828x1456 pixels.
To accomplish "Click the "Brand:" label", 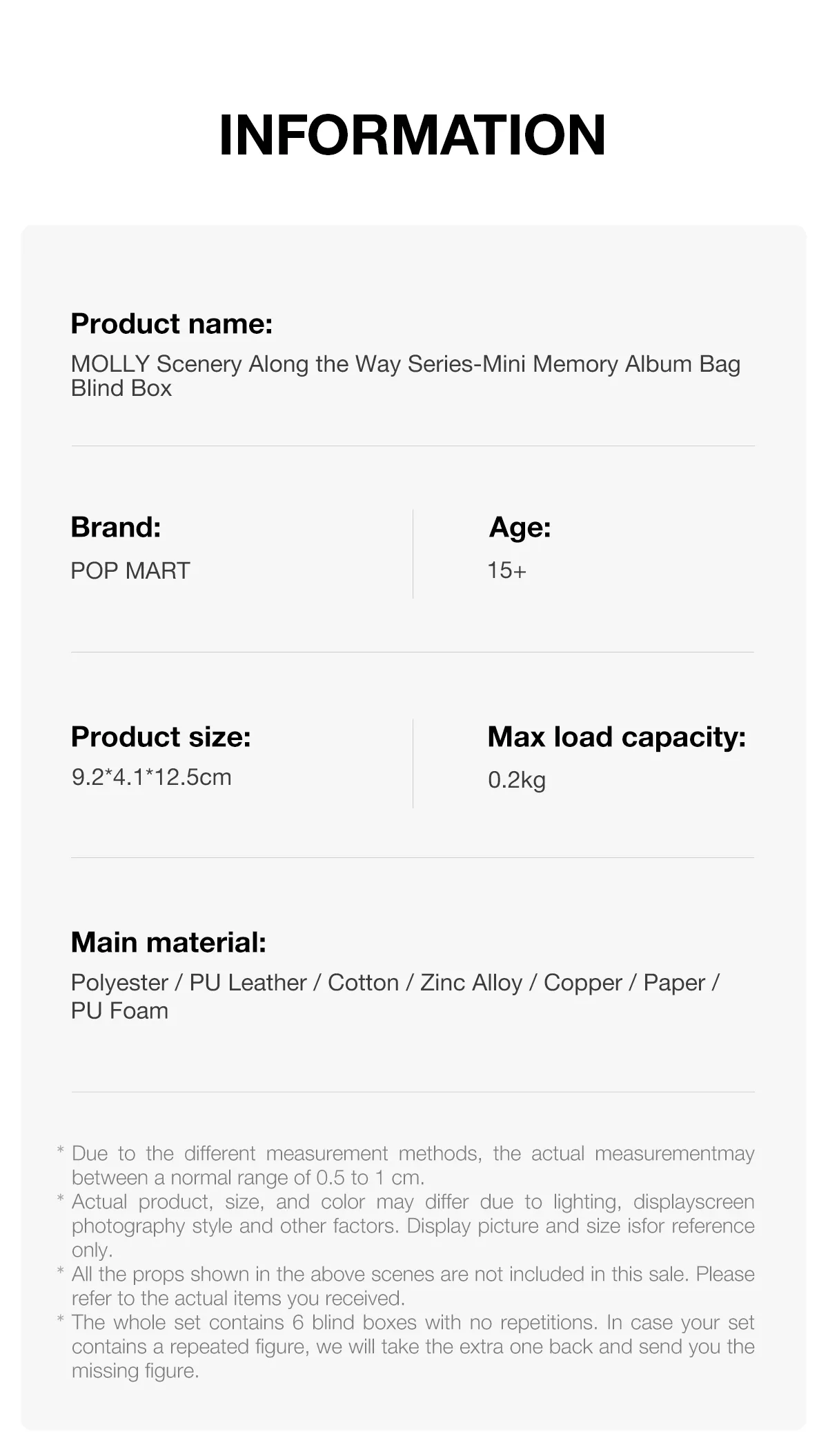I will pos(116,528).
